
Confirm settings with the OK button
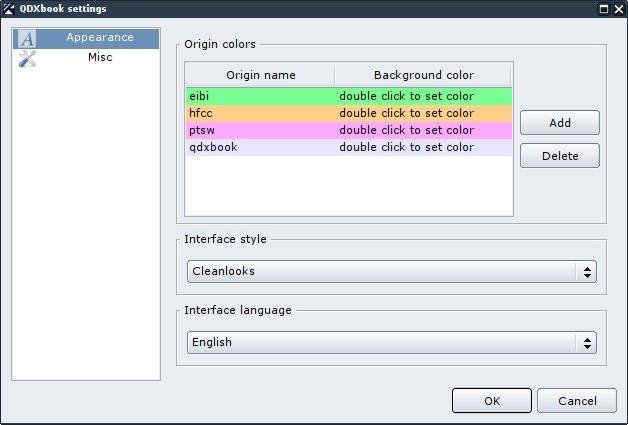(x=491, y=401)
